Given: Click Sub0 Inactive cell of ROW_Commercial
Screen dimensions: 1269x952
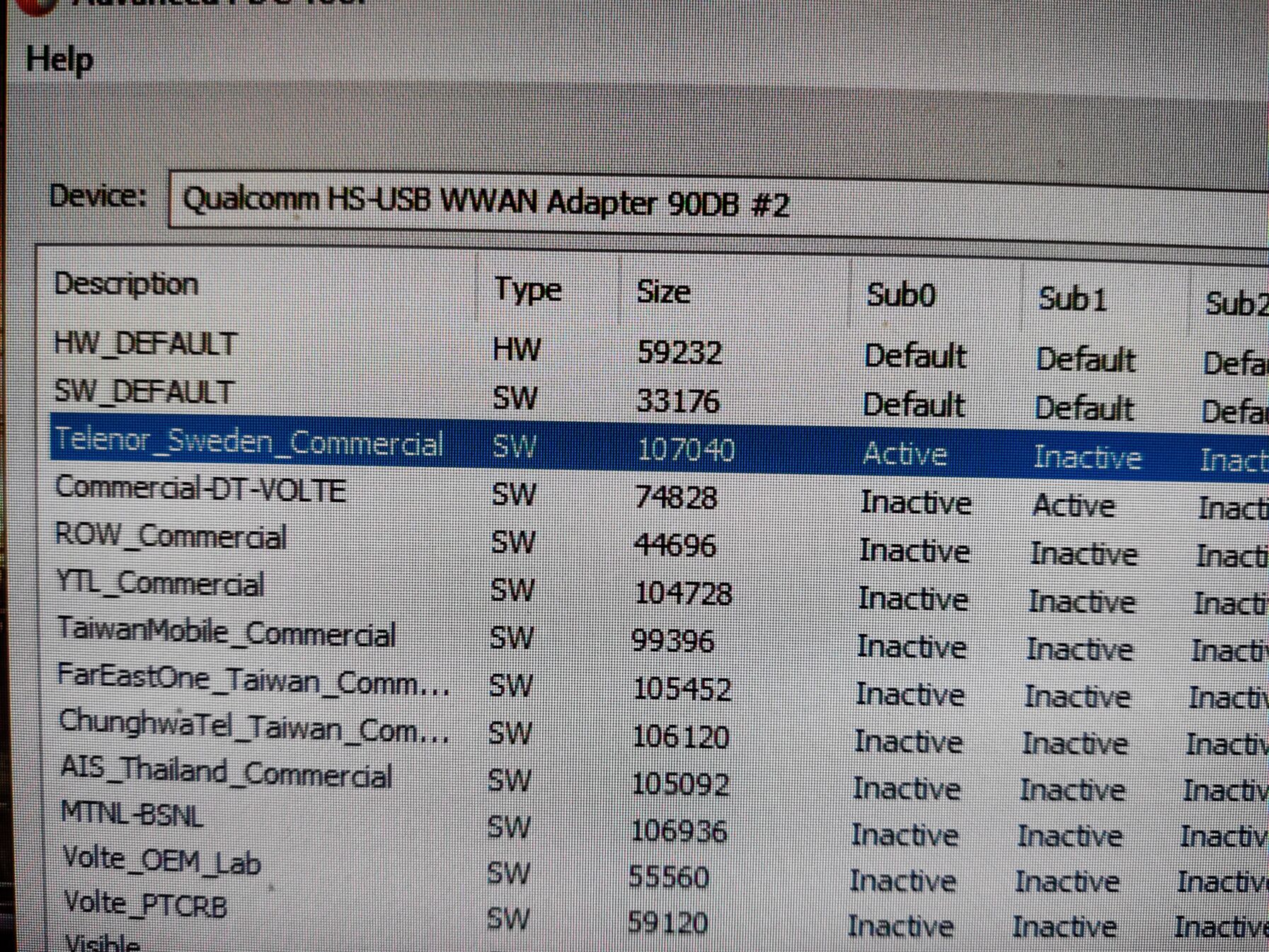Looking at the screenshot, I should [914, 551].
